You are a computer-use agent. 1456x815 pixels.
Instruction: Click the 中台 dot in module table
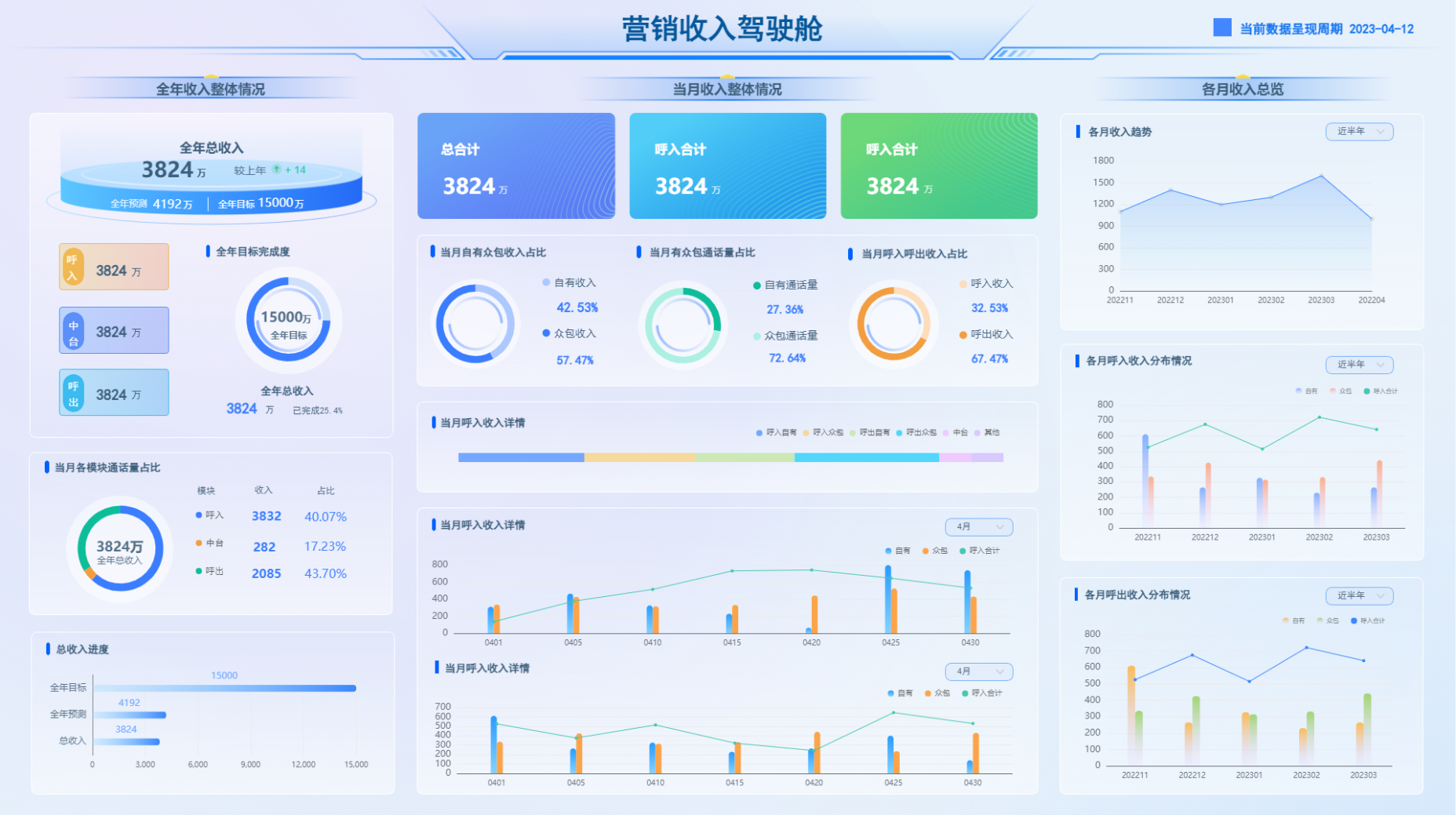point(198,543)
